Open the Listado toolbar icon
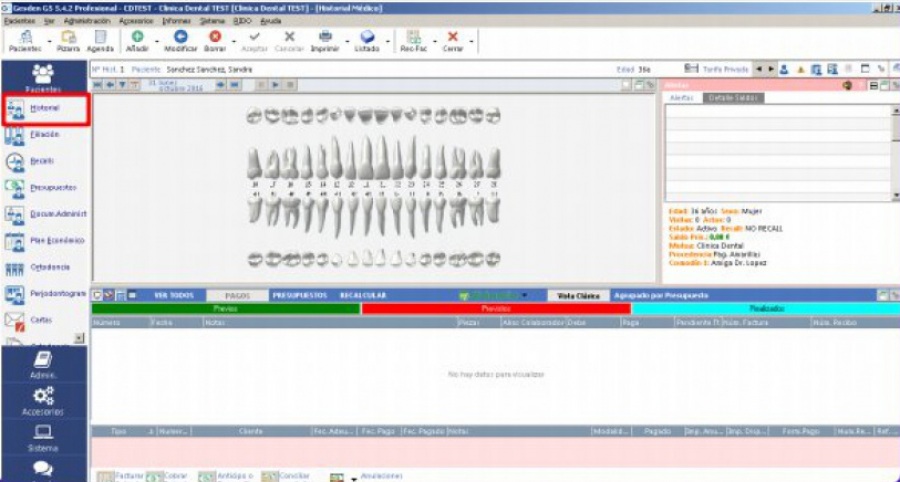Viewport: 900px width, 482px height. (367, 41)
